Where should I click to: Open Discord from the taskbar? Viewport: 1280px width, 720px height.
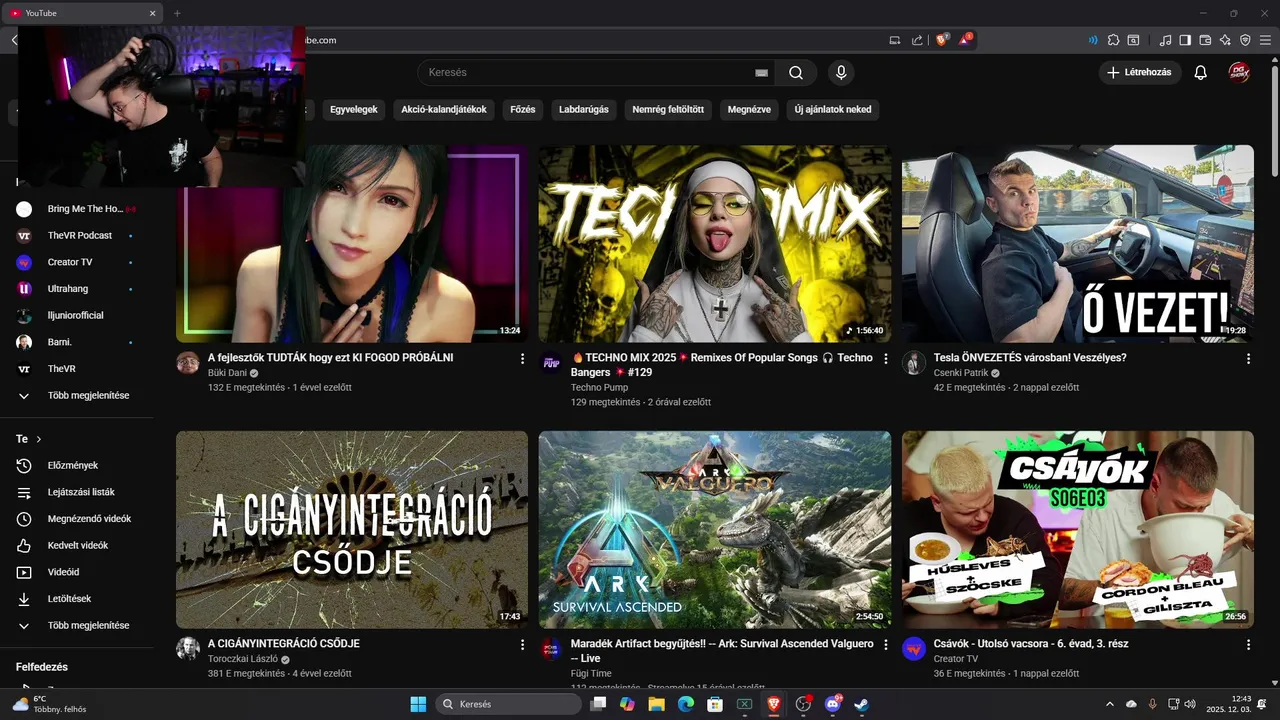click(832, 704)
